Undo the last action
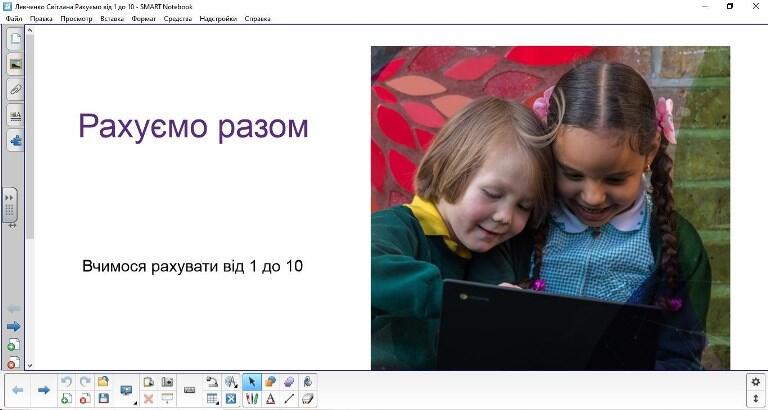 click(x=67, y=382)
